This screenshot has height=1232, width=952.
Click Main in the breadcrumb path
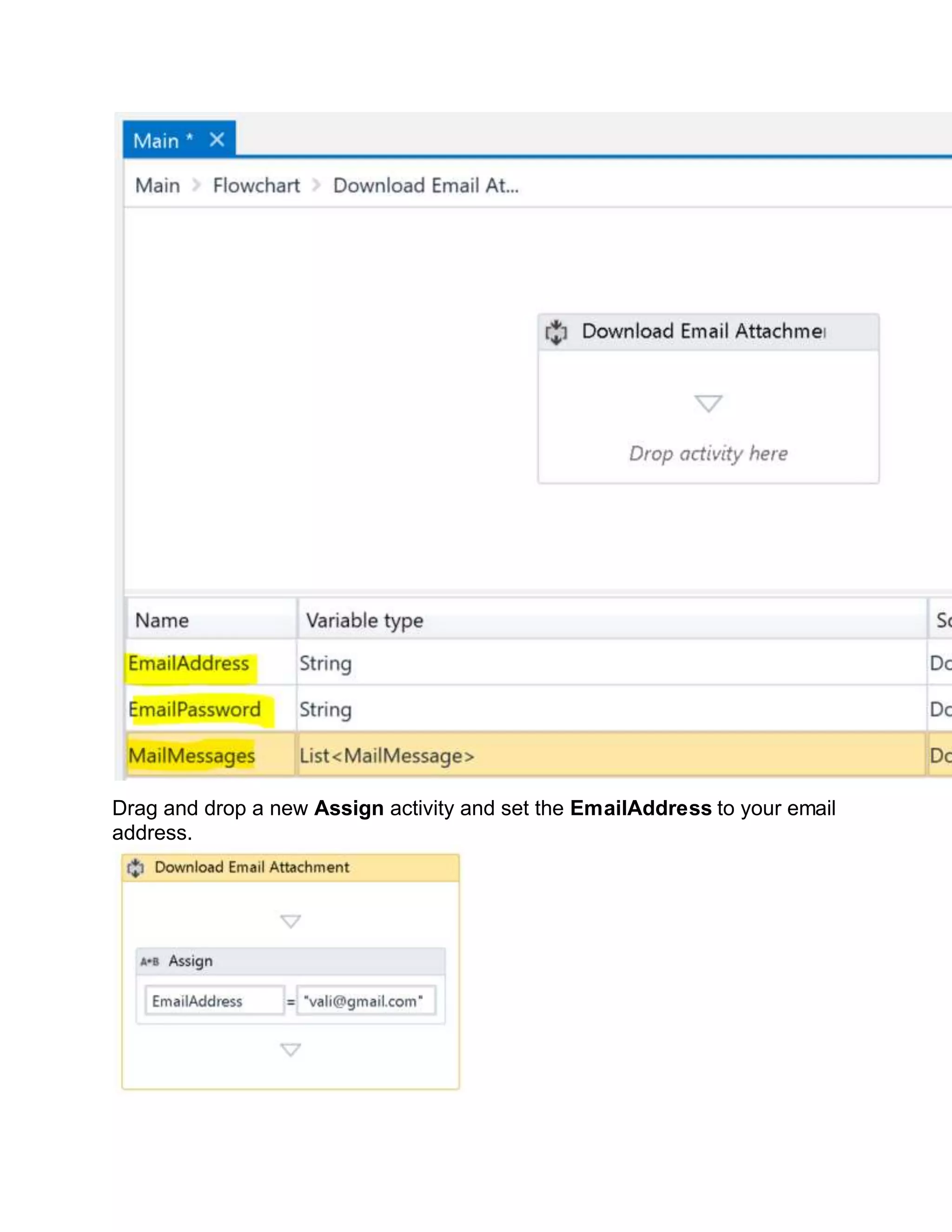[158, 185]
